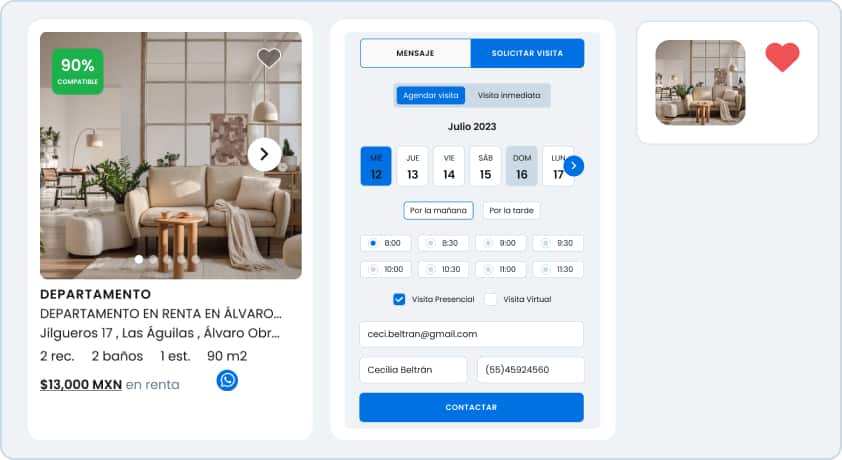Click the Jilgueros 17, Las Águilas address
Viewport: 842px width, 460px height.
tap(160, 333)
